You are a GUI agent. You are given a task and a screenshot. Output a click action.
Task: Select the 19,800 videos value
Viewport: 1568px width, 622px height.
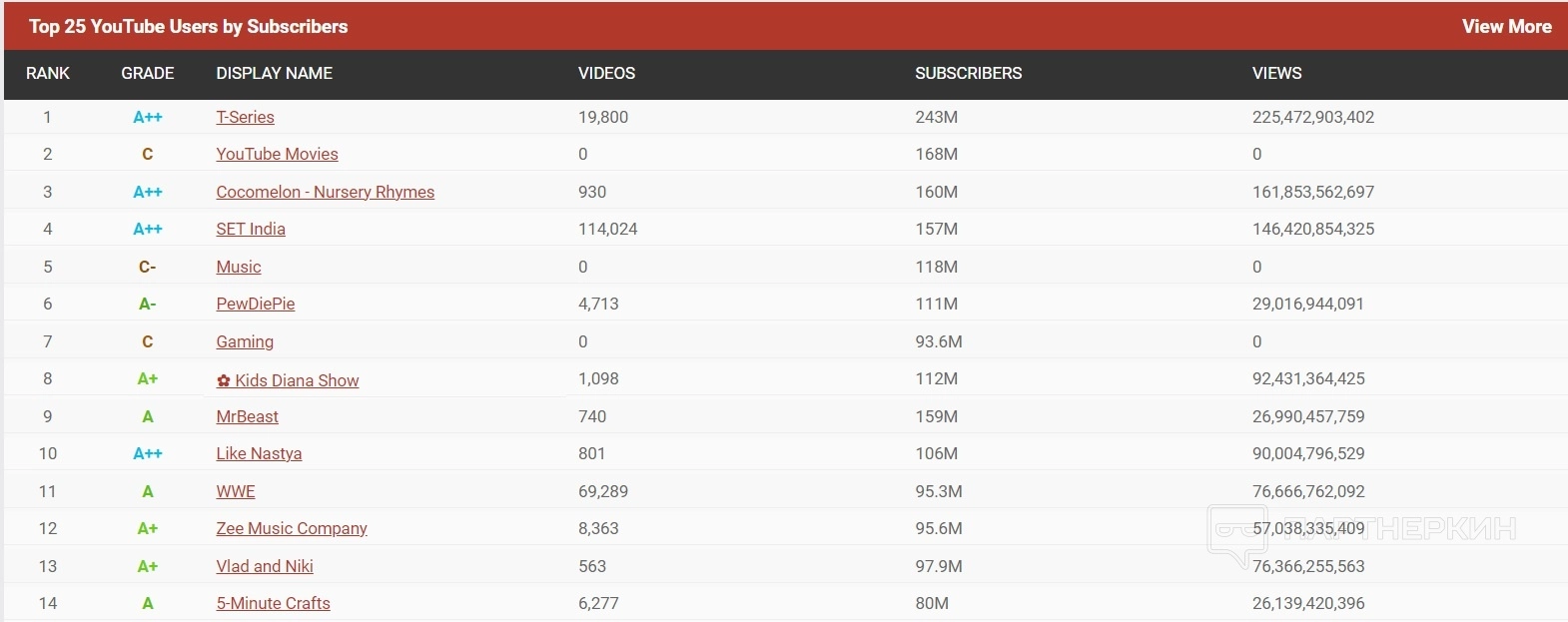tap(603, 117)
